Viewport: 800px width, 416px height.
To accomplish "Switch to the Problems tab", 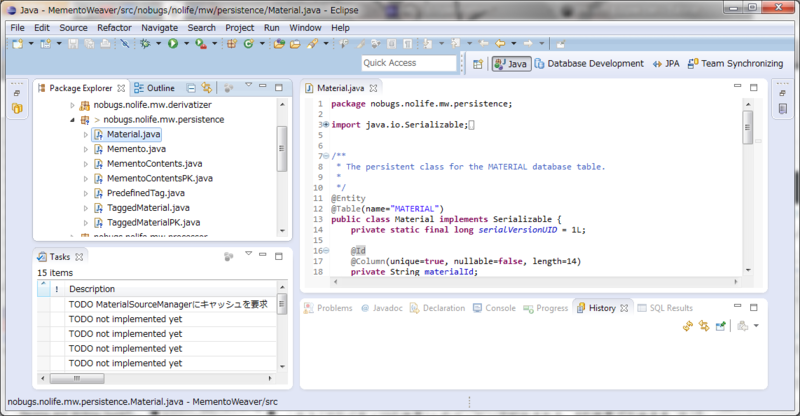I will (x=329, y=308).
